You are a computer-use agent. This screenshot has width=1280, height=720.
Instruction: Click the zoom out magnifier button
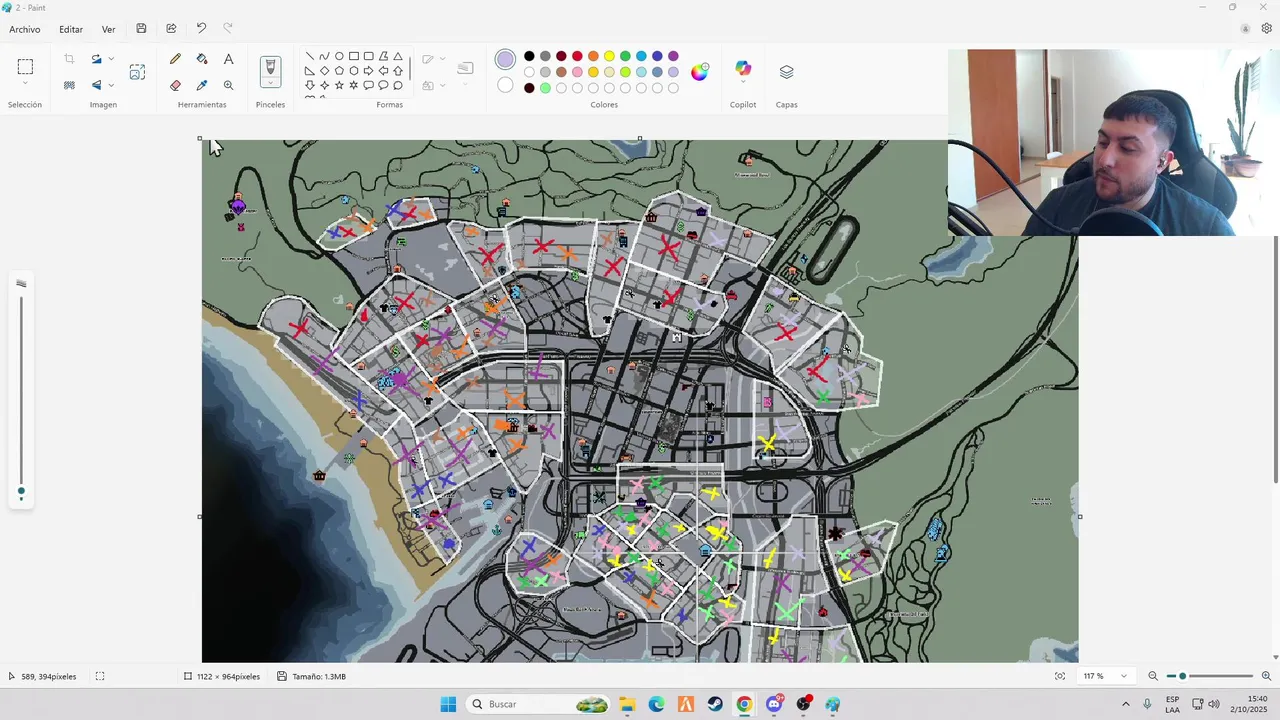point(1153,676)
